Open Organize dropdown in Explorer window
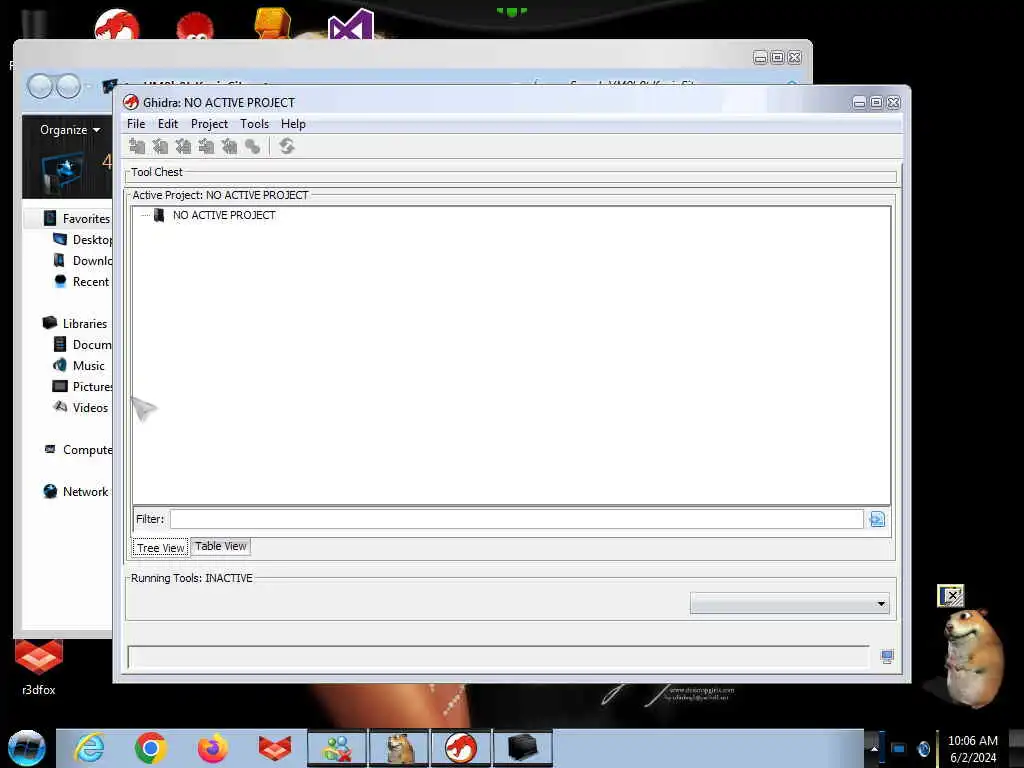 pos(70,130)
